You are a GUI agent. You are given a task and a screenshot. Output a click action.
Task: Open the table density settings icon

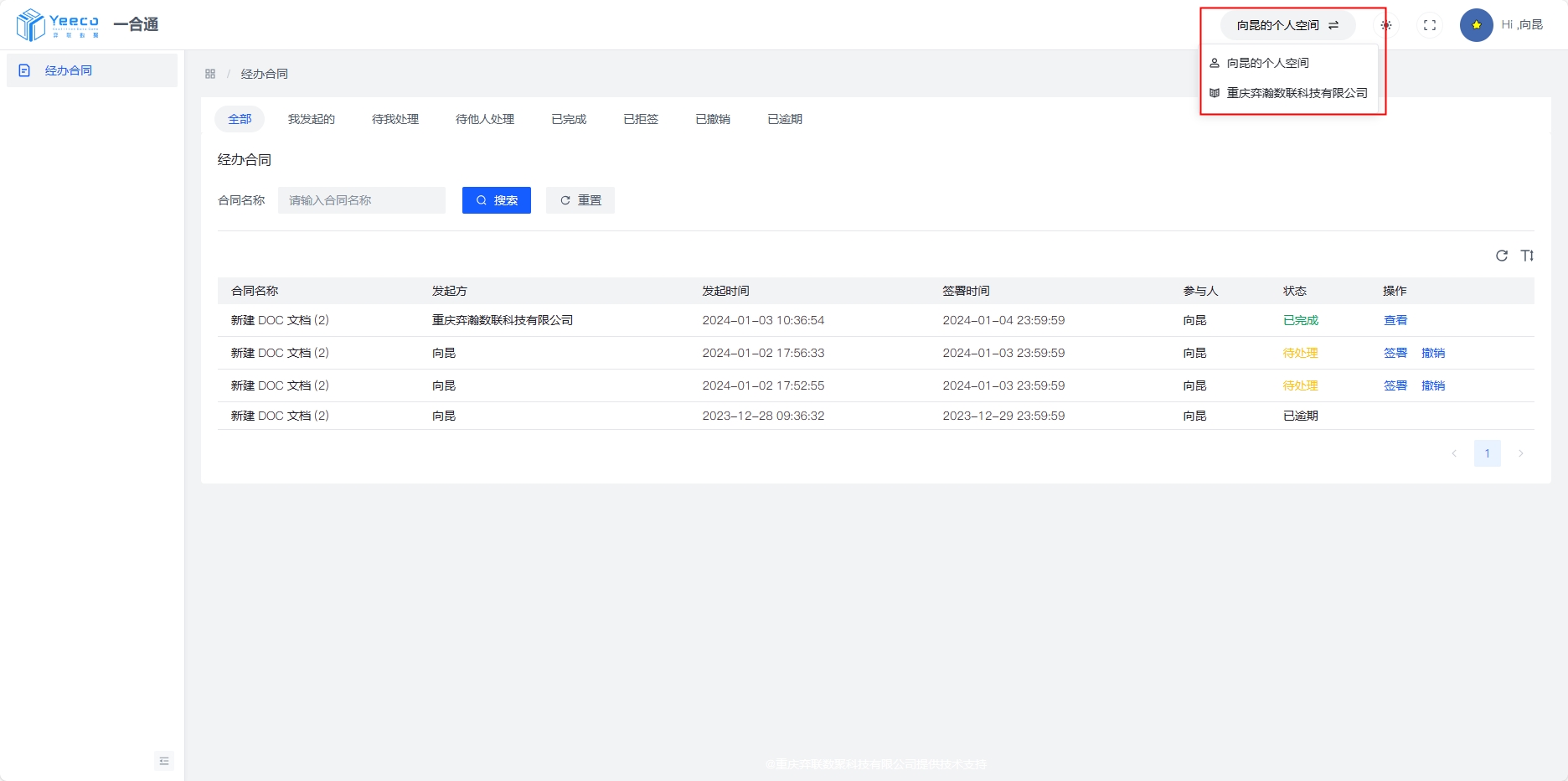coord(1527,256)
